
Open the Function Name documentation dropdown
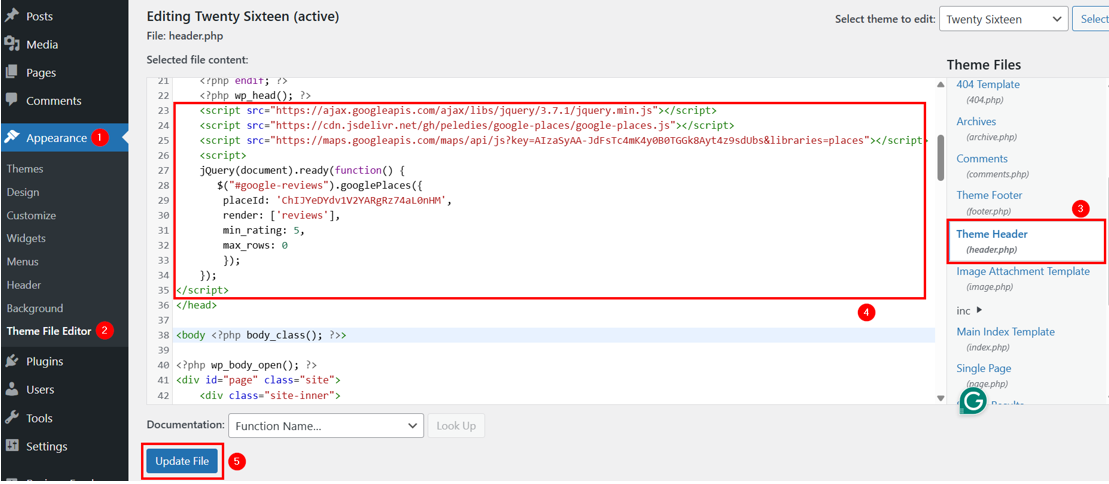click(x=326, y=426)
